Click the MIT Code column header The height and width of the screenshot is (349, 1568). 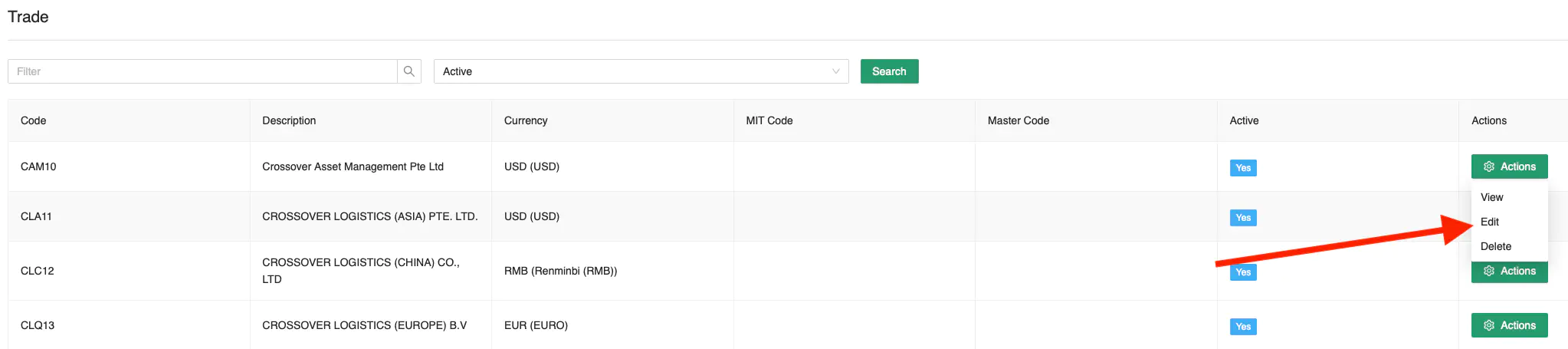[x=769, y=120]
